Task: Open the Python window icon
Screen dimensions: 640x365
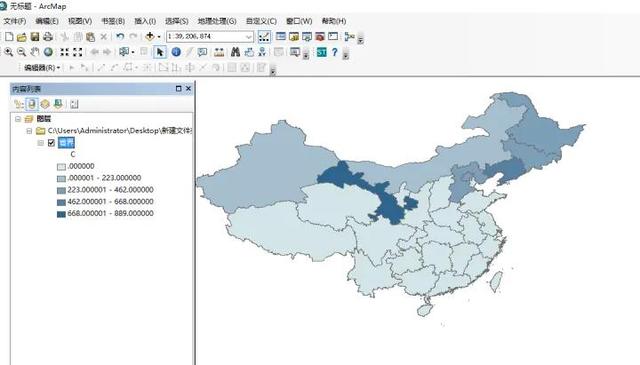Action: point(333,37)
